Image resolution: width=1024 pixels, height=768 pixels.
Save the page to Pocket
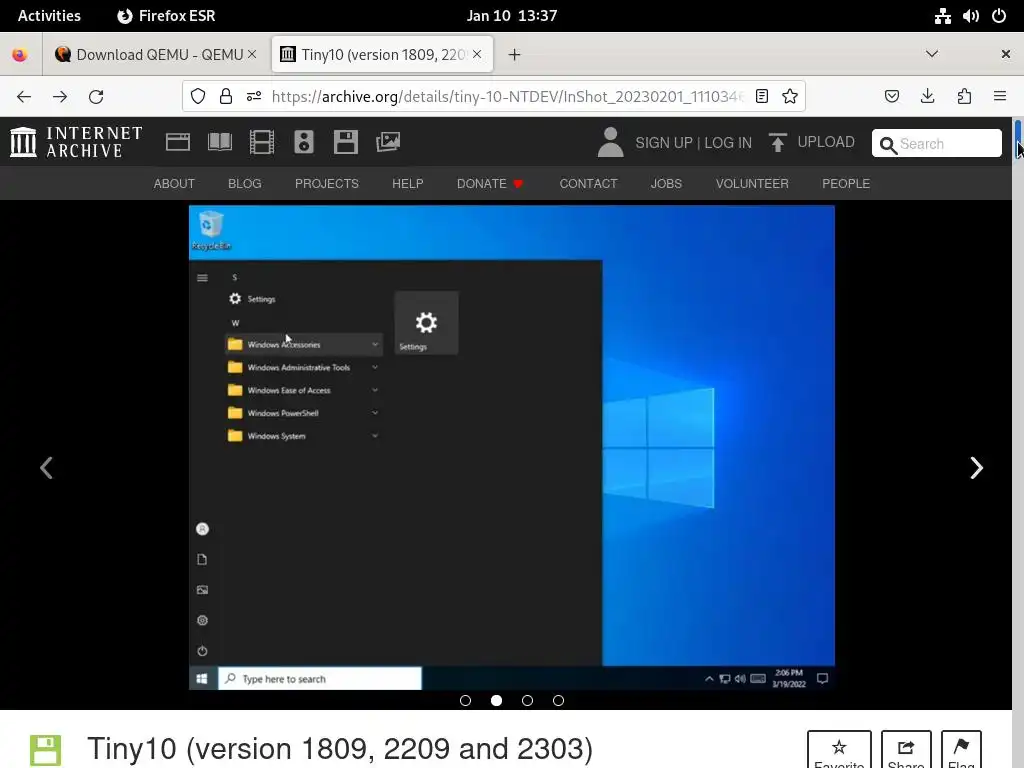(891, 97)
